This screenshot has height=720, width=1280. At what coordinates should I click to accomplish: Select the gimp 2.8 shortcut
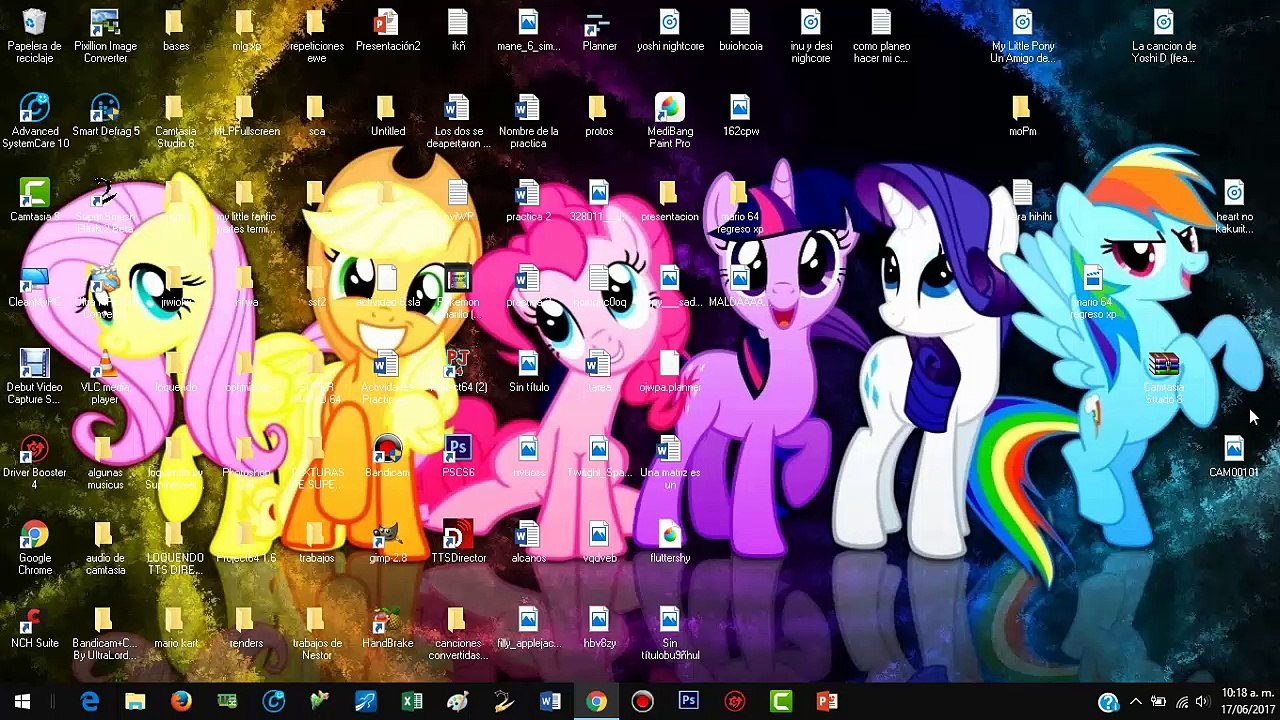(x=387, y=543)
